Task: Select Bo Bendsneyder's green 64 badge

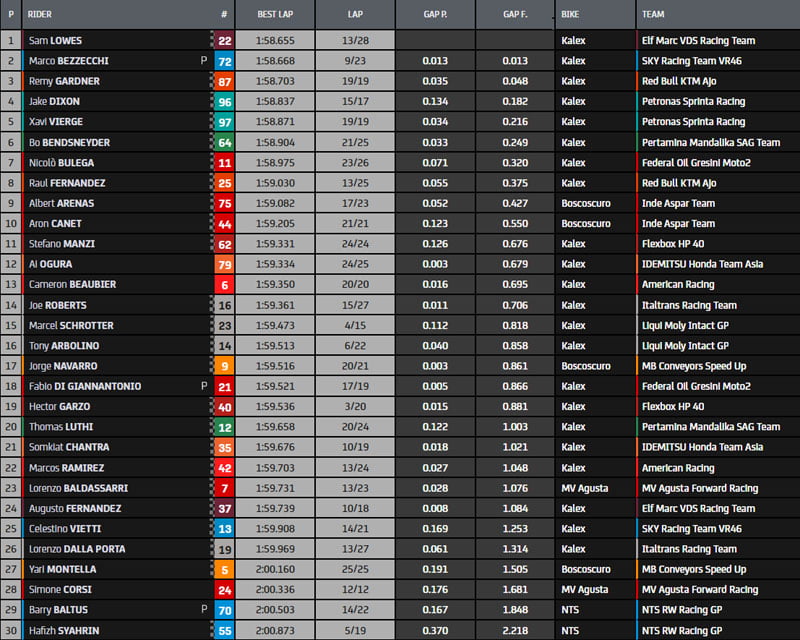Action: pos(224,142)
